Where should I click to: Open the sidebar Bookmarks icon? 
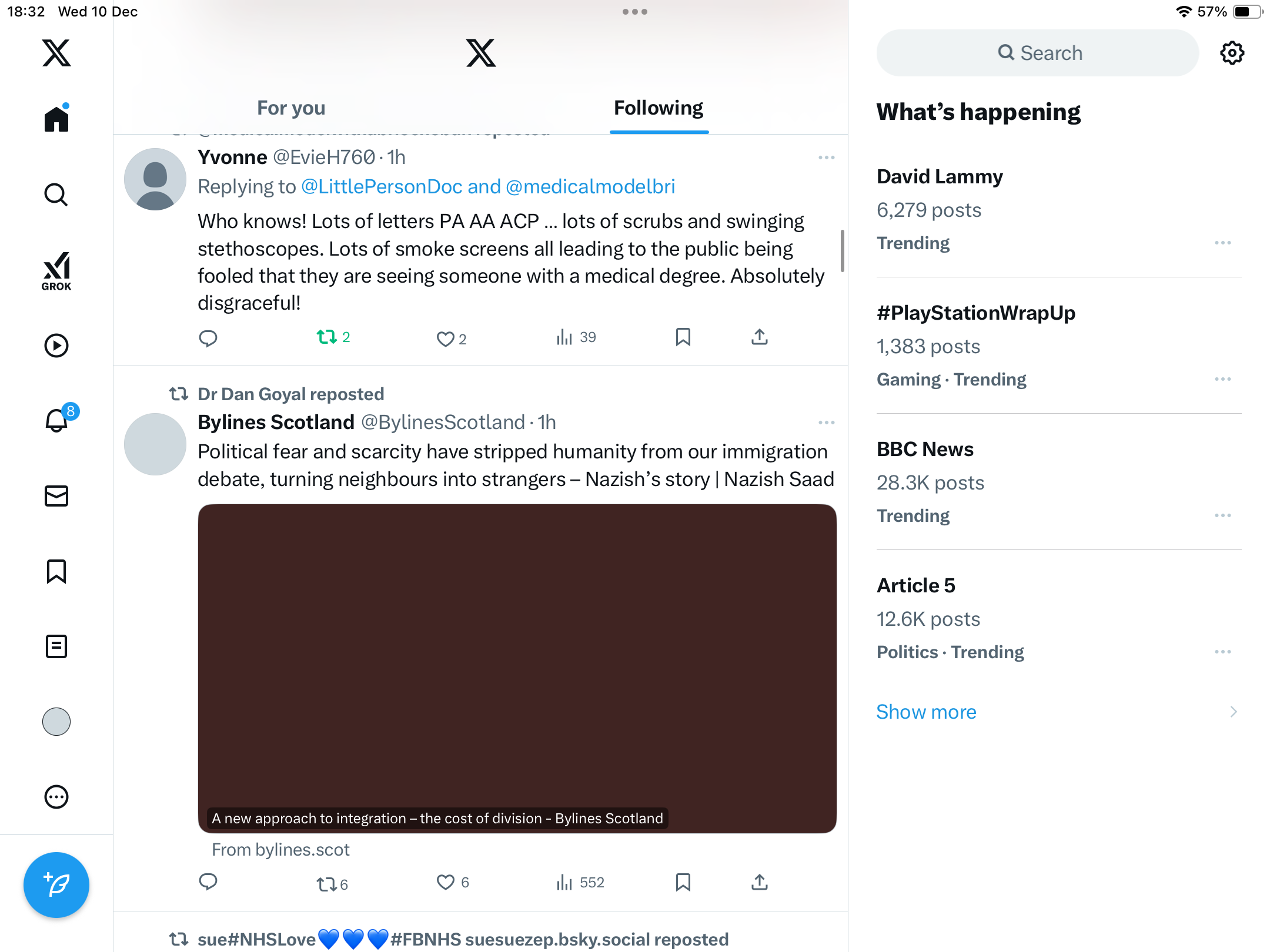click(x=56, y=571)
